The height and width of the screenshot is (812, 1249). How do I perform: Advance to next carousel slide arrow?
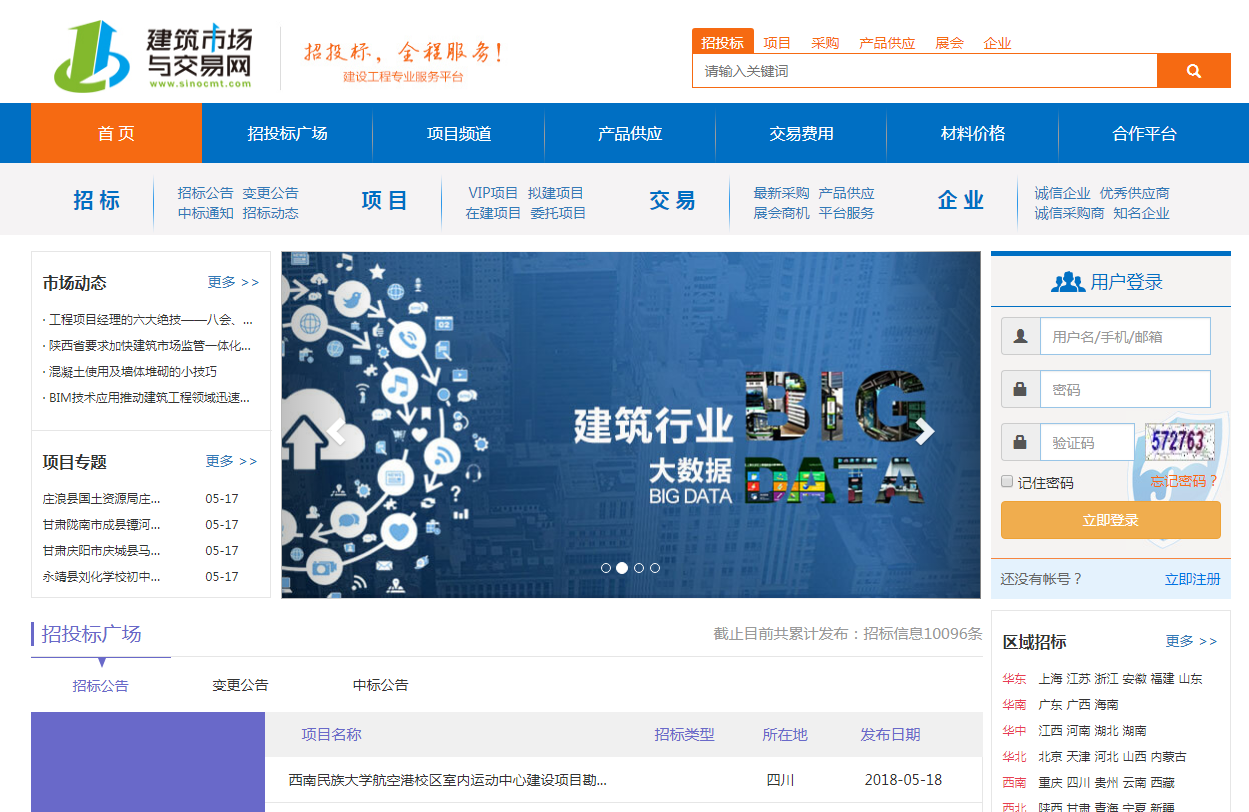[x=926, y=432]
